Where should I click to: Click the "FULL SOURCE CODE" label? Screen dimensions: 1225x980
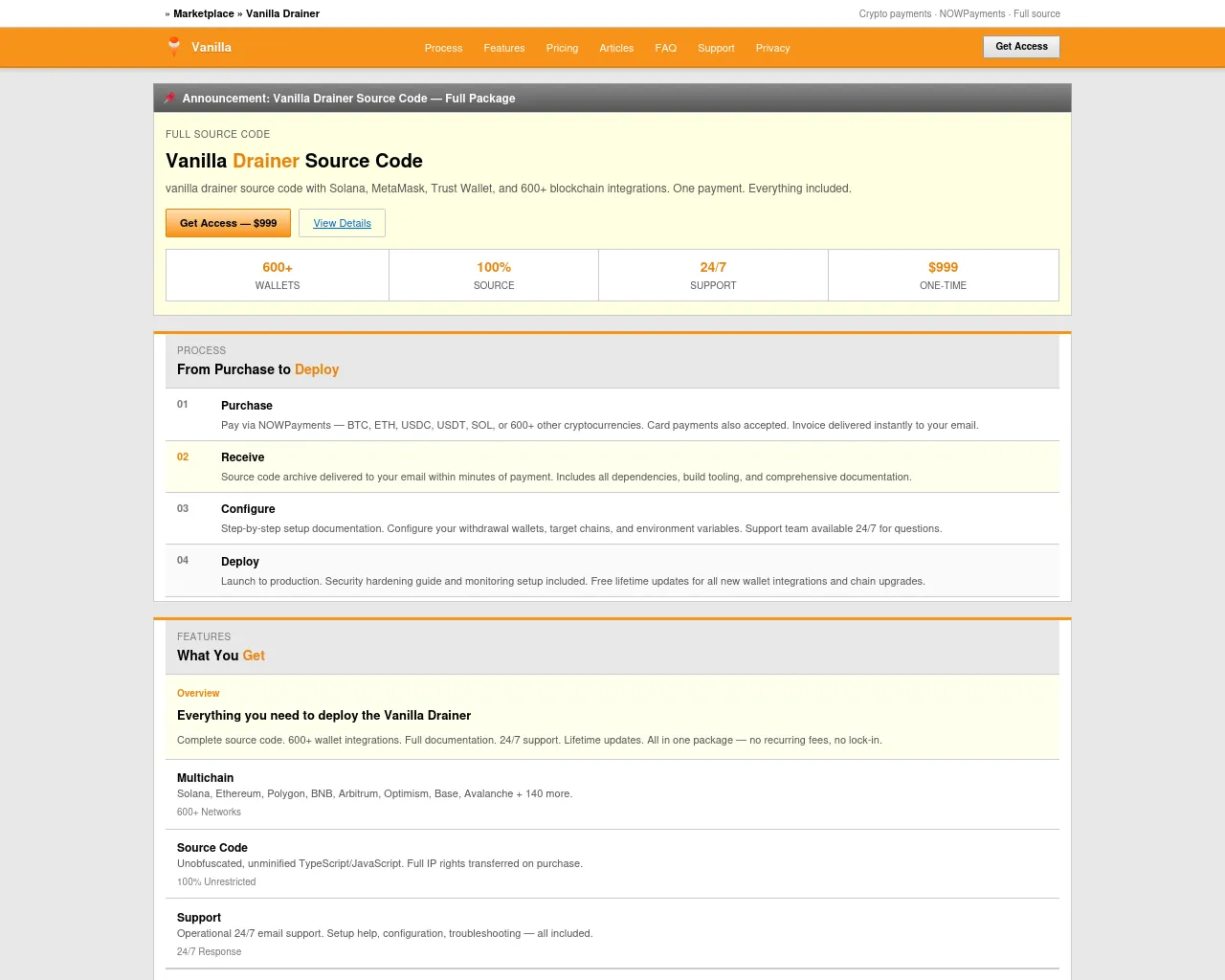tap(217, 134)
